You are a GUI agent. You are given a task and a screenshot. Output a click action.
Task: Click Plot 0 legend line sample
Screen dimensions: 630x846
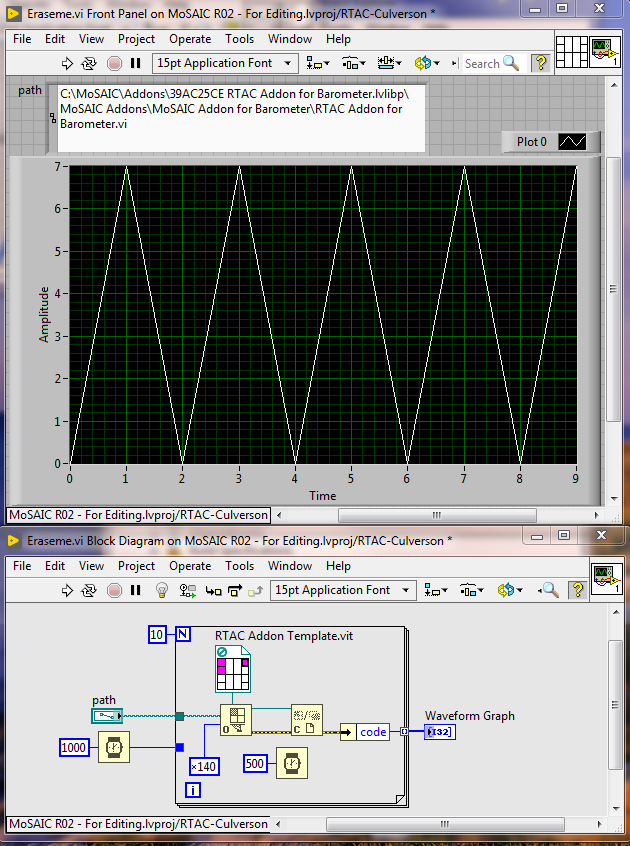pos(572,142)
